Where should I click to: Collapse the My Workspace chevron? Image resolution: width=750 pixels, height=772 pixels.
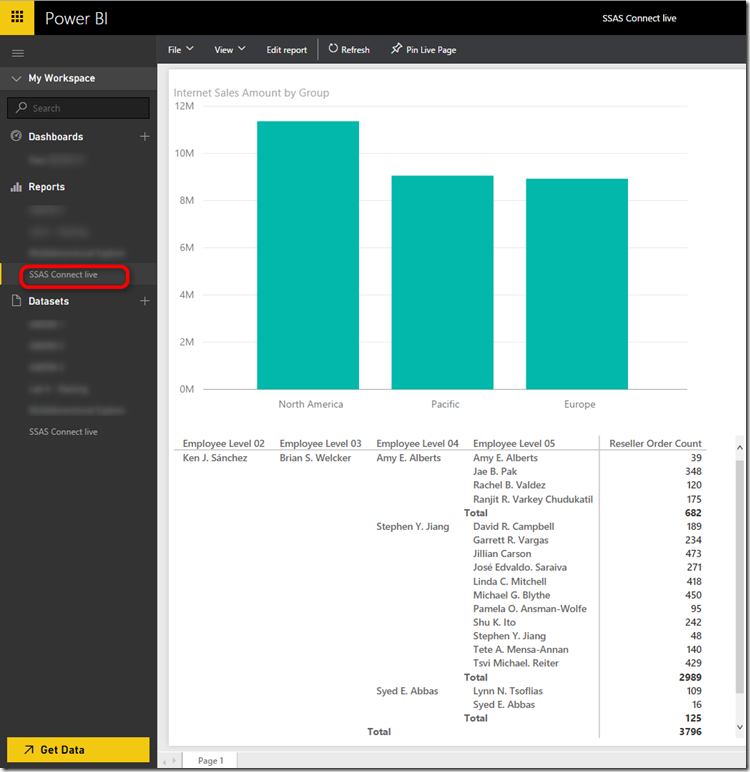tap(16, 78)
